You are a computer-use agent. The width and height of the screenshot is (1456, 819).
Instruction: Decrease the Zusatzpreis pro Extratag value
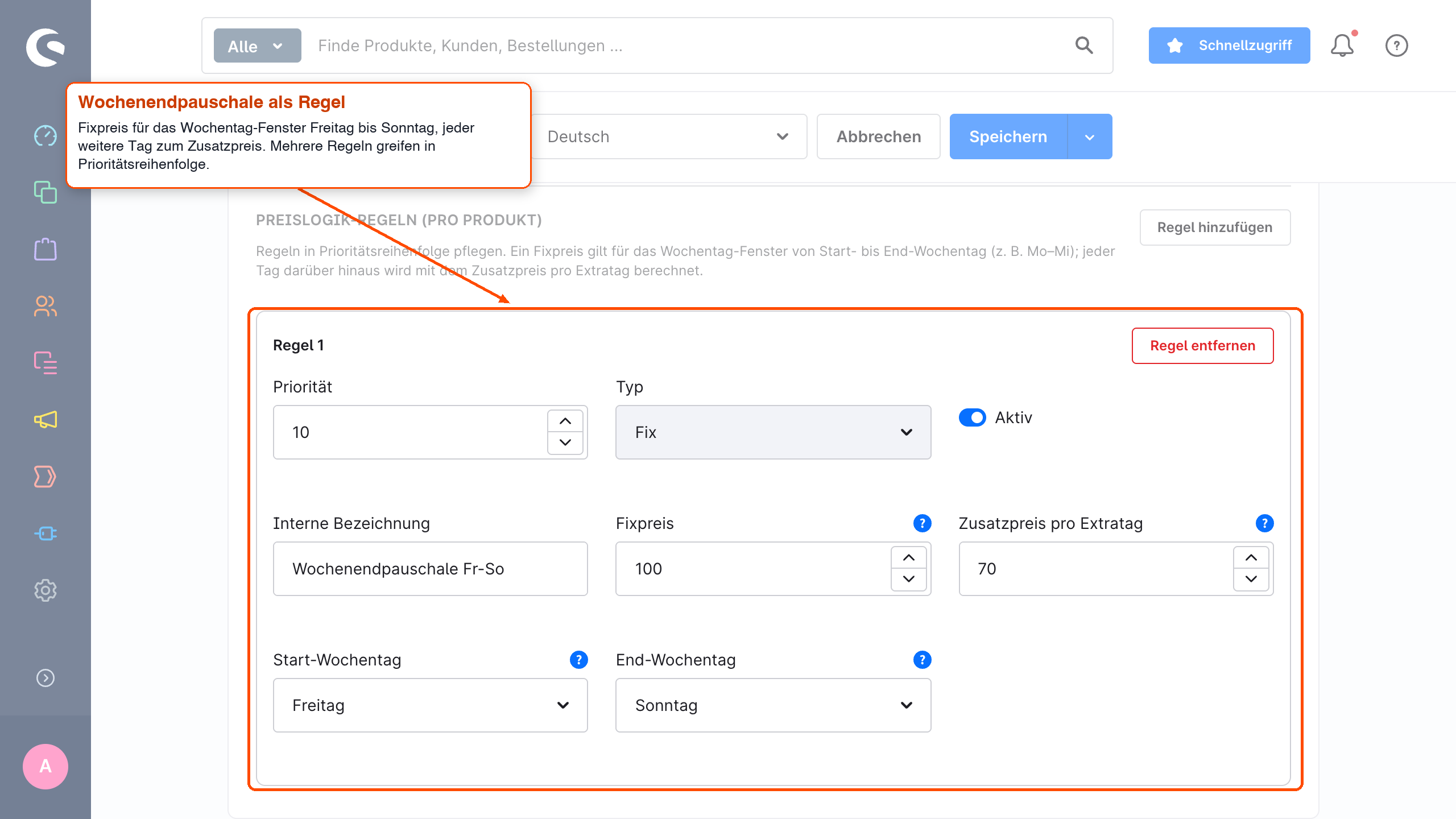1251,579
